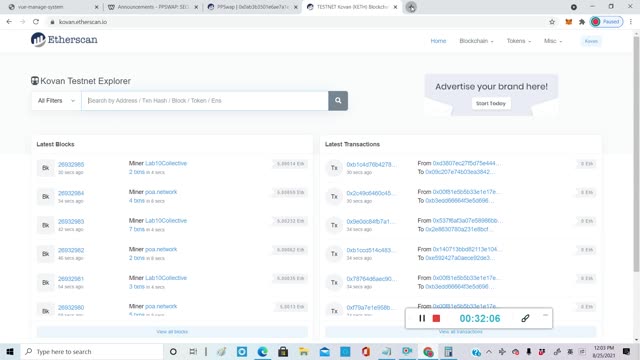The width and height of the screenshot is (640, 360).
Task: Click Tx icon of transaction 0x9e0cc84fb7a1
Action: [334, 225]
